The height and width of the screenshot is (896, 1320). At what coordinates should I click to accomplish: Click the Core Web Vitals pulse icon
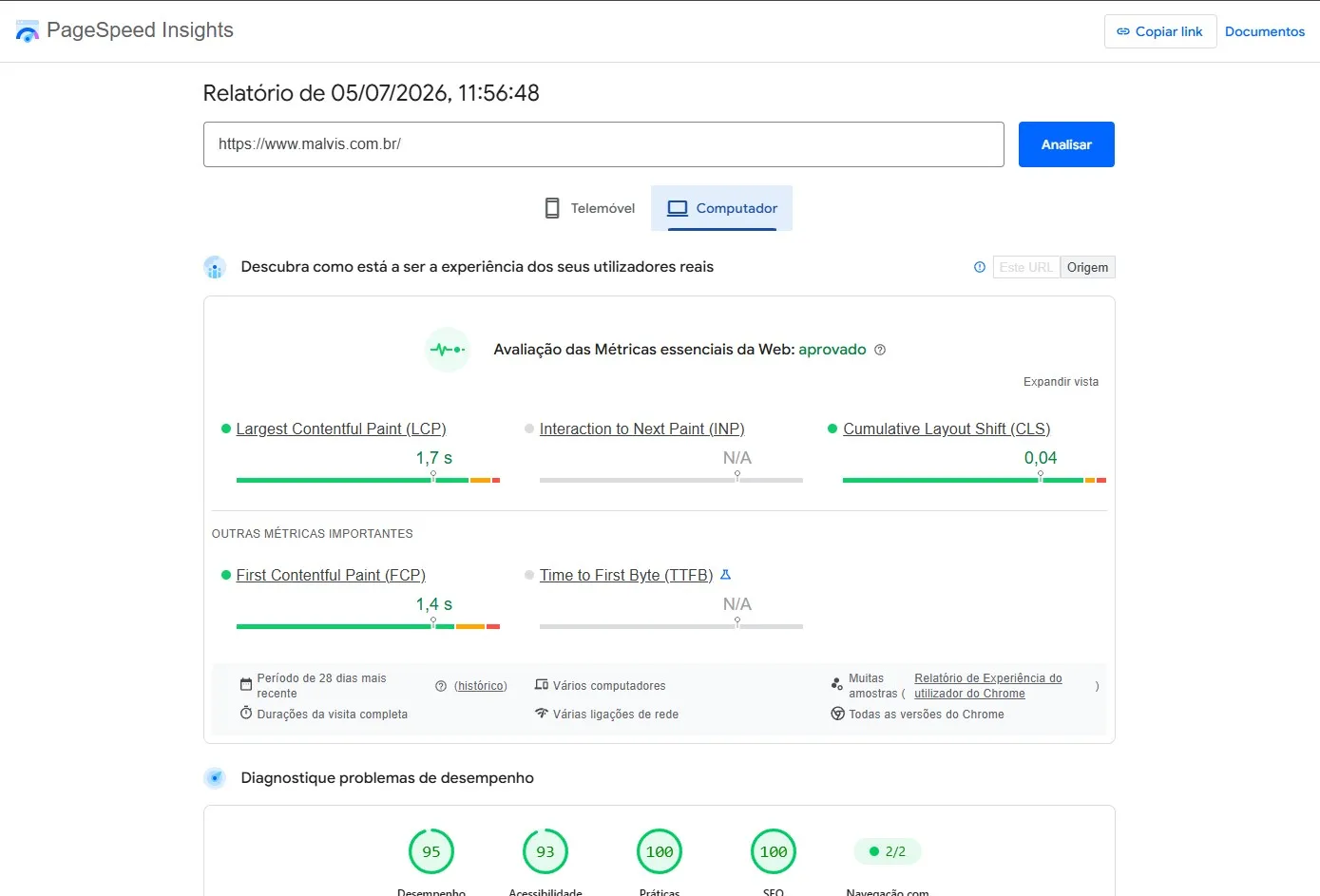[x=448, y=350]
